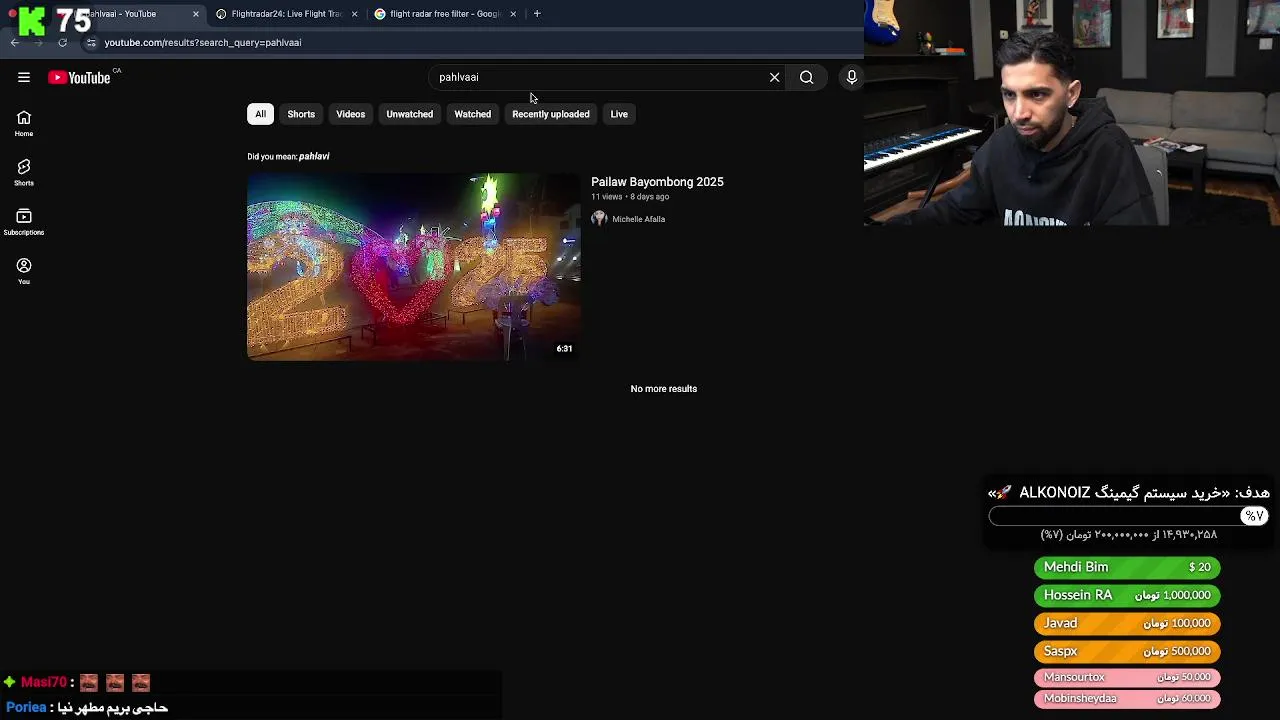This screenshot has height=720, width=1280.
Task: Click the YouTube logo
Action: click(x=79, y=78)
